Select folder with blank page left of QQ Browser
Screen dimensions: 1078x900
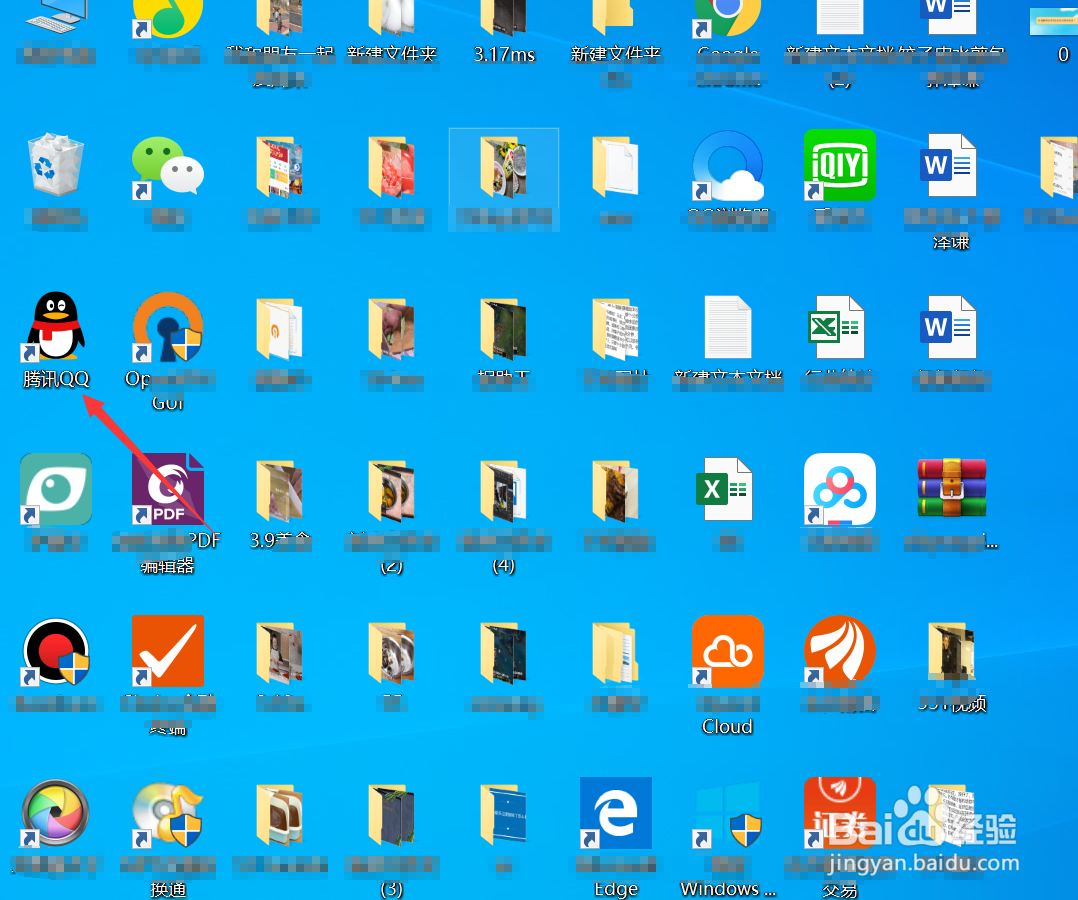[x=616, y=166]
